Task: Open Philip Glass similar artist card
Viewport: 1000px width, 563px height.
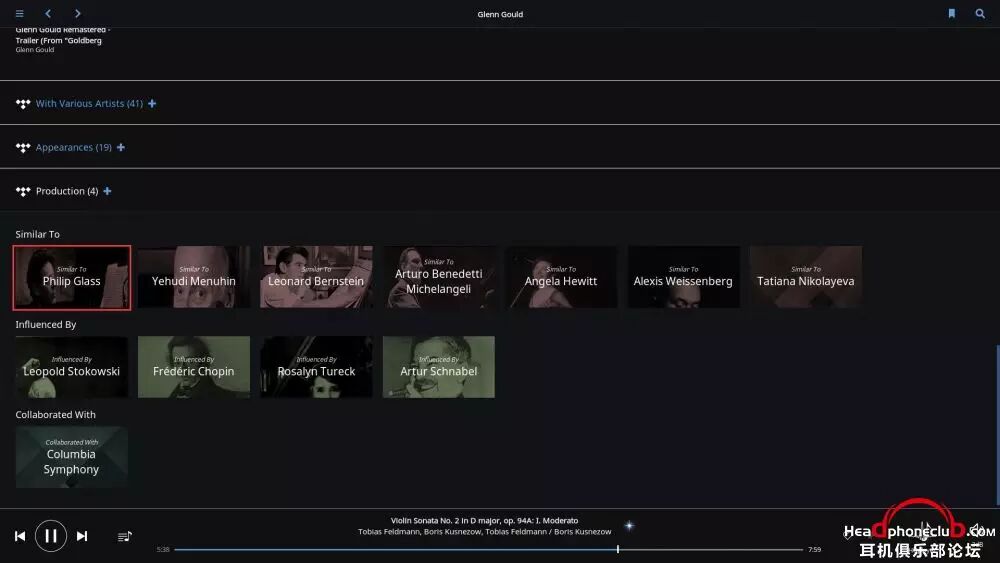Action: 71,277
